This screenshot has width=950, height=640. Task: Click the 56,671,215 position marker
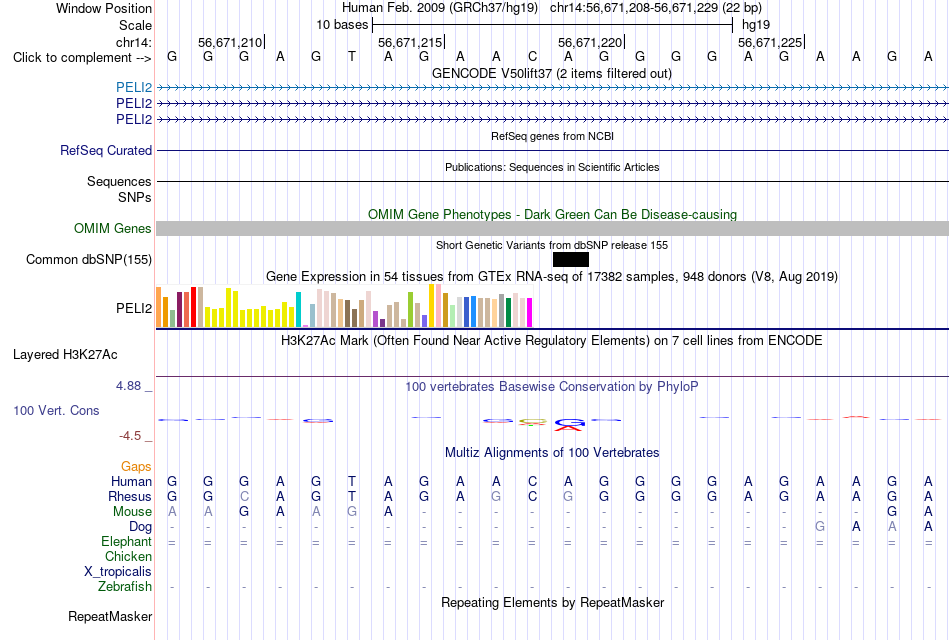[410, 42]
